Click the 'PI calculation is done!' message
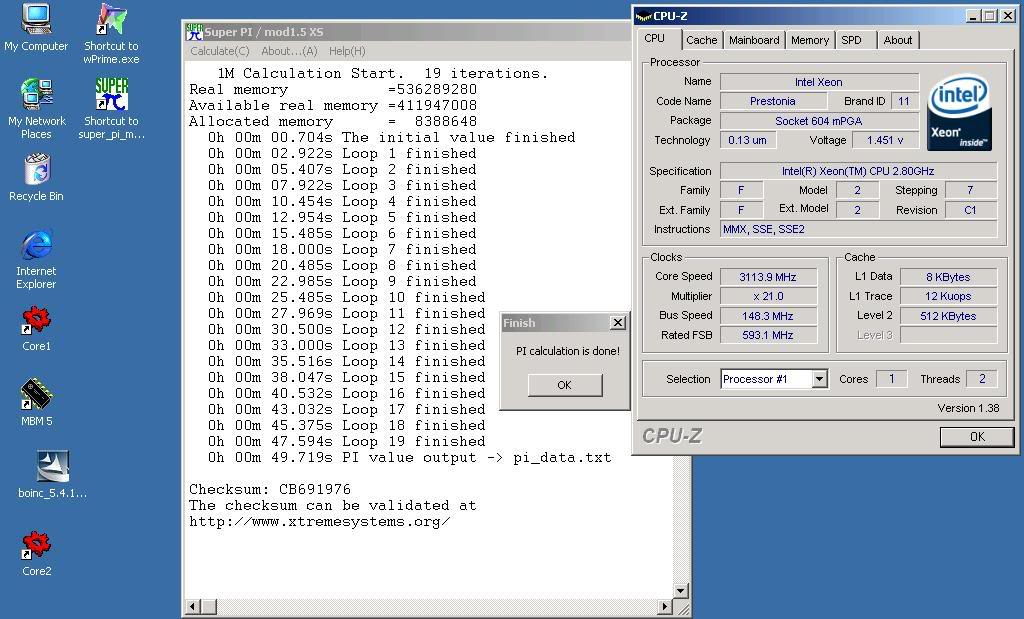Image resolution: width=1024 pixels, height=619 pixels. (x=568, y=351)
